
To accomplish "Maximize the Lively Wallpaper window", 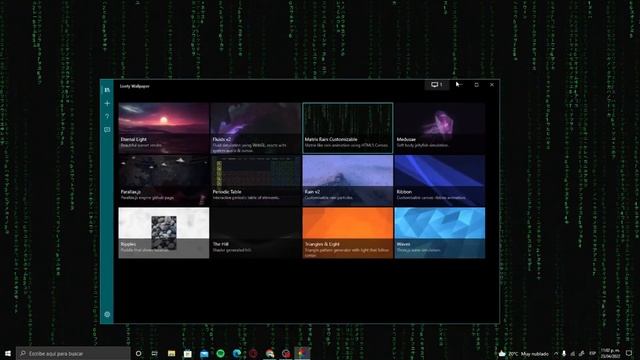I will coord(476,84).
